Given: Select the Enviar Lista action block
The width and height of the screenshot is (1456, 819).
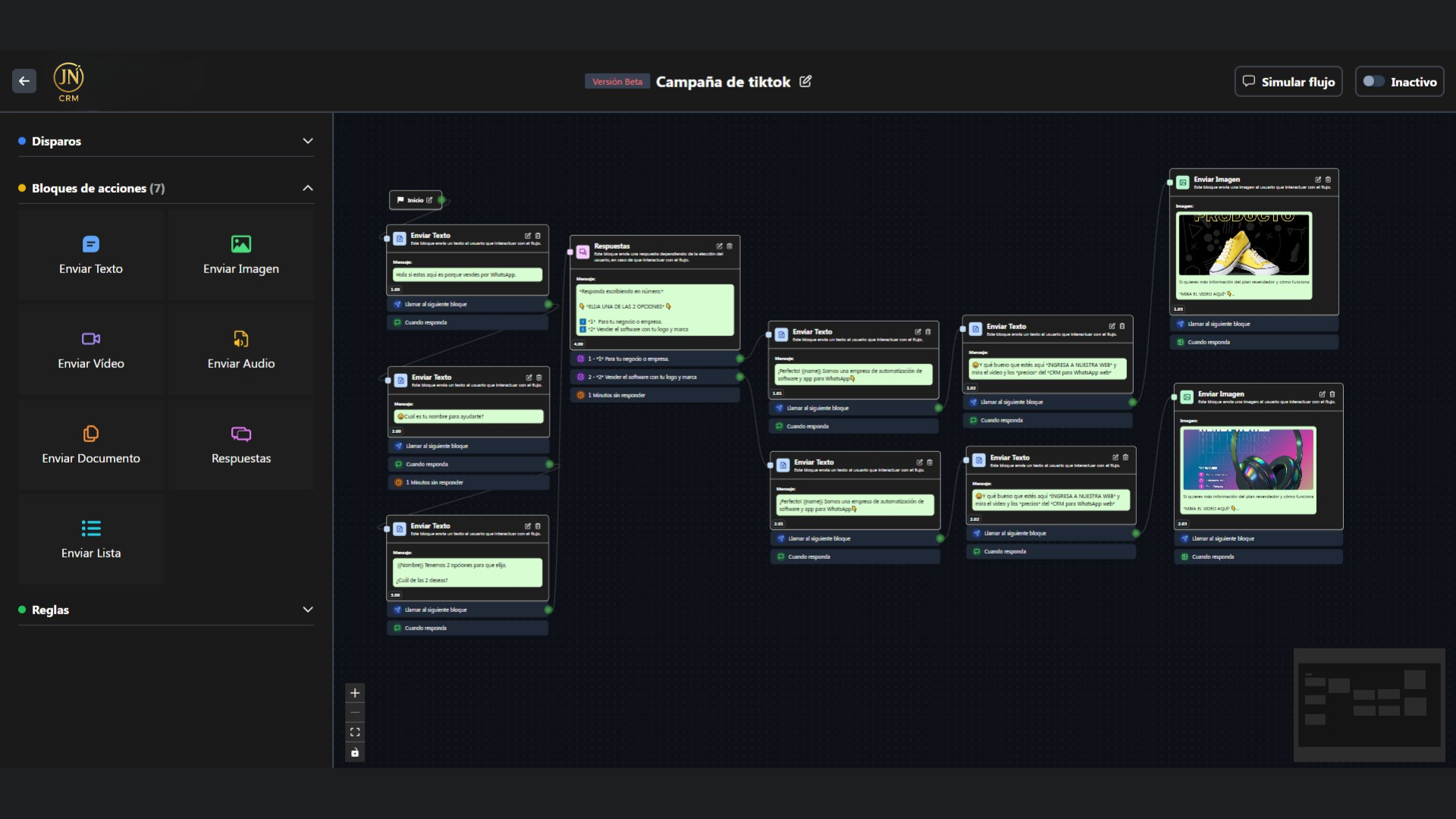Looking at the screenshot, I should (91, 539).
